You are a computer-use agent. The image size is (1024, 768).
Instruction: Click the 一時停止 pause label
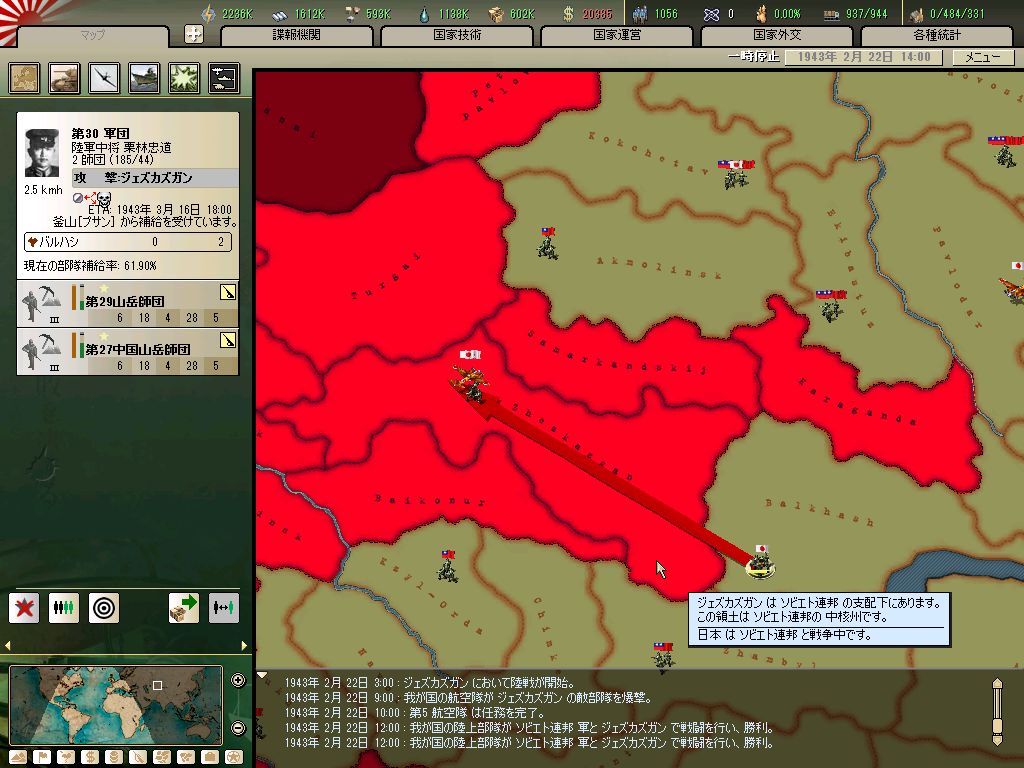[x=754, y=57]
